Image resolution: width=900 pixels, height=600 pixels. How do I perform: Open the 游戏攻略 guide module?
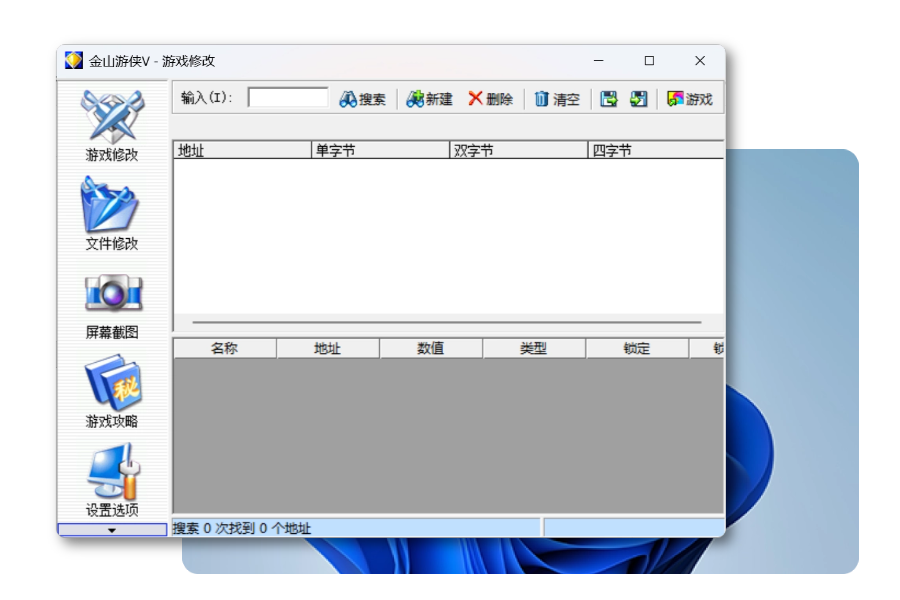pyautogui.click(x=112, y=392)
